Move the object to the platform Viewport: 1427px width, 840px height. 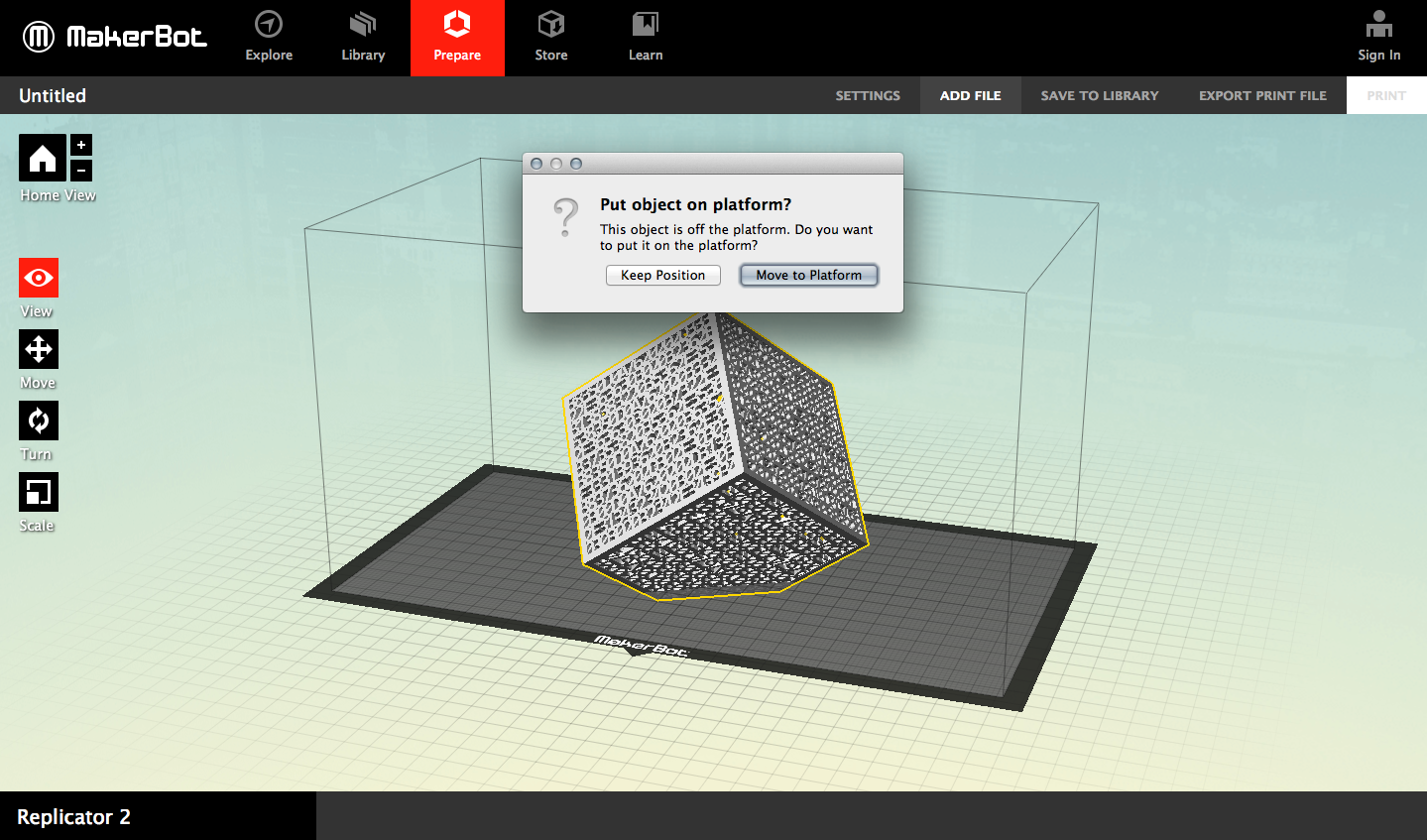point(808,275)
